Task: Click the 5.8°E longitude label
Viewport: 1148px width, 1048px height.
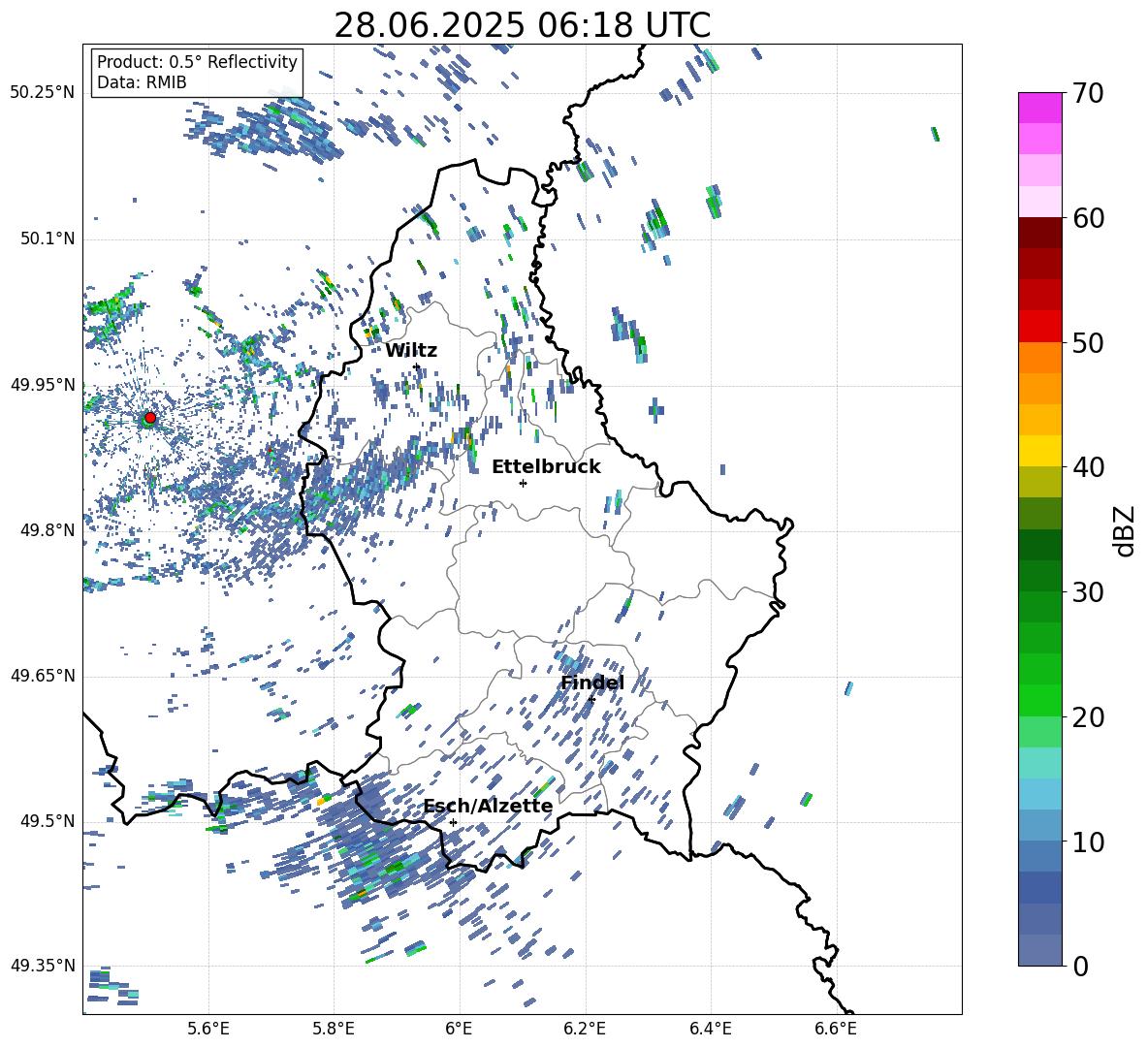Action: click(x=334, y=1030)
